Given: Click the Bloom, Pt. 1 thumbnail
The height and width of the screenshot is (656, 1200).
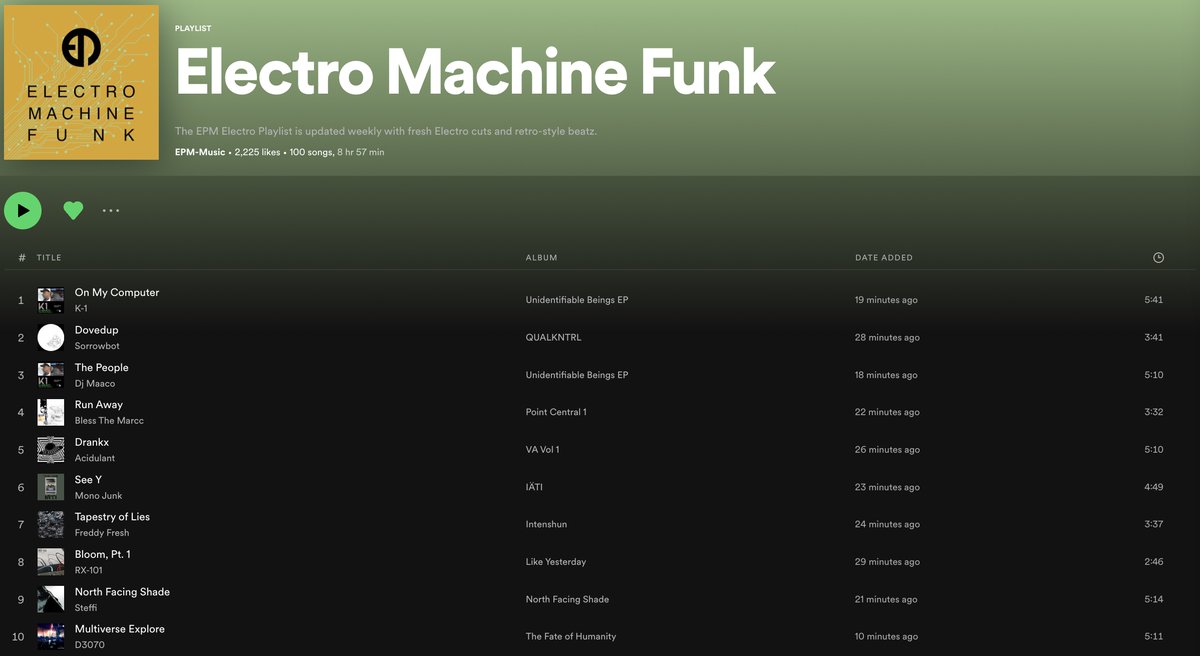Looking at the screenshot, I should coord(51,562).
